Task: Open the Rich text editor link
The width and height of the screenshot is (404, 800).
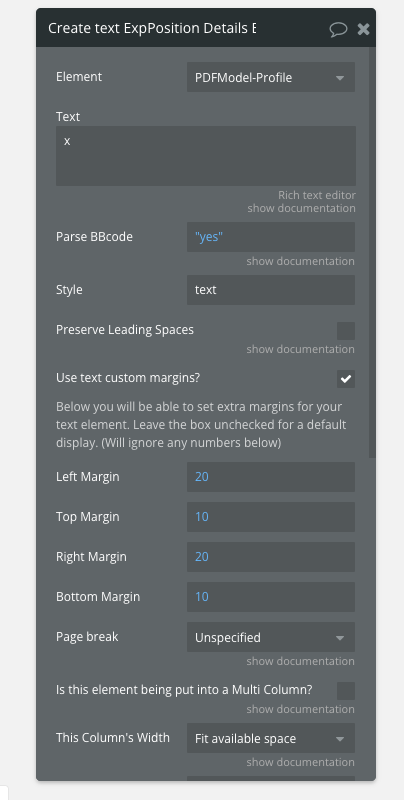Action: (317, 195)
